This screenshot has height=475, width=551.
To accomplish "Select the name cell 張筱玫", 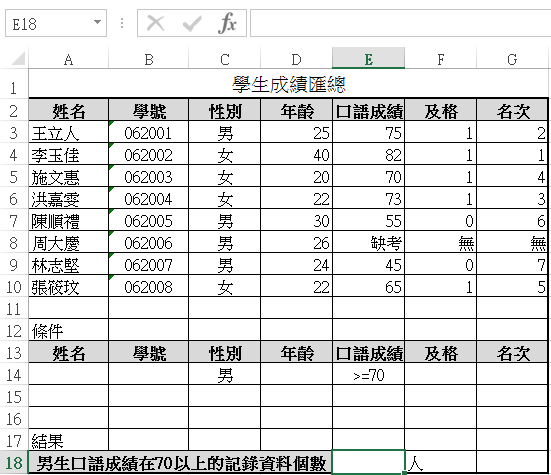I will (69, 286).
